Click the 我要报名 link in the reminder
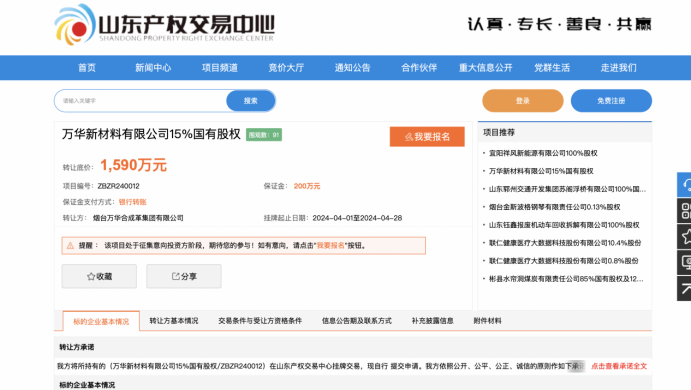The width and height of the screenshot is (691, 390). click(331, 245)
